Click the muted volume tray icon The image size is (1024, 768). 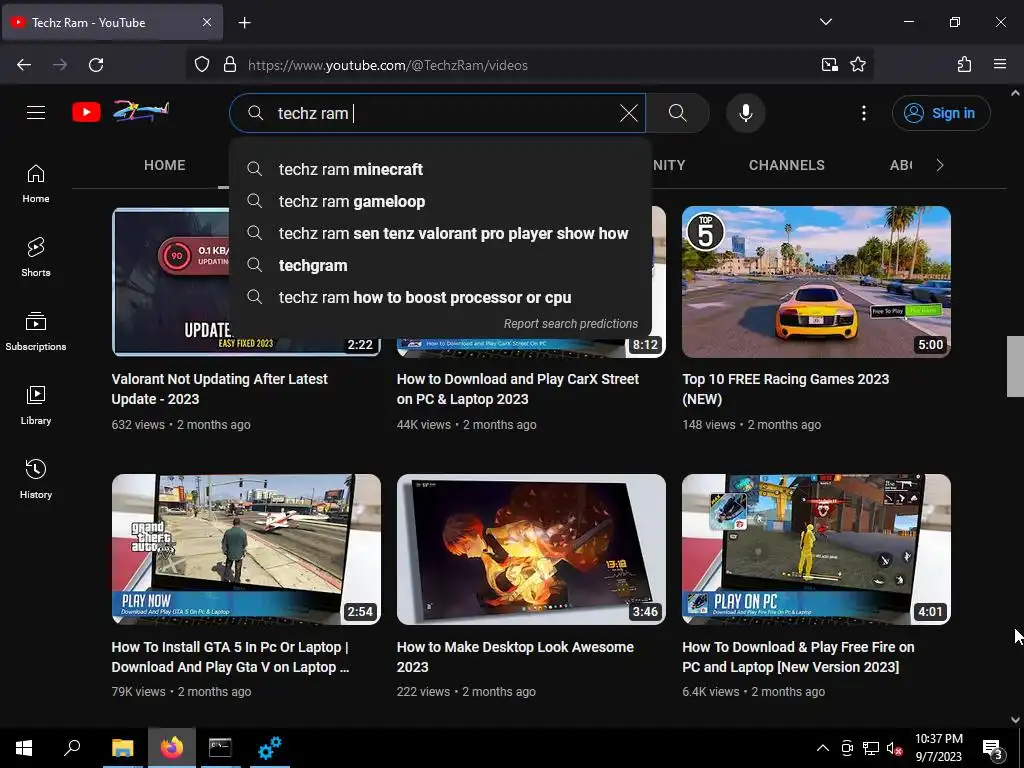pos(894,748)
